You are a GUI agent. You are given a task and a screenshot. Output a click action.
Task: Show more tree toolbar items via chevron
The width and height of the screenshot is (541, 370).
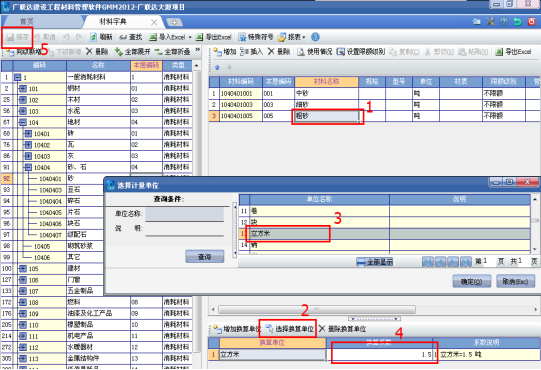pyautogui.click(x=197, y=50)
